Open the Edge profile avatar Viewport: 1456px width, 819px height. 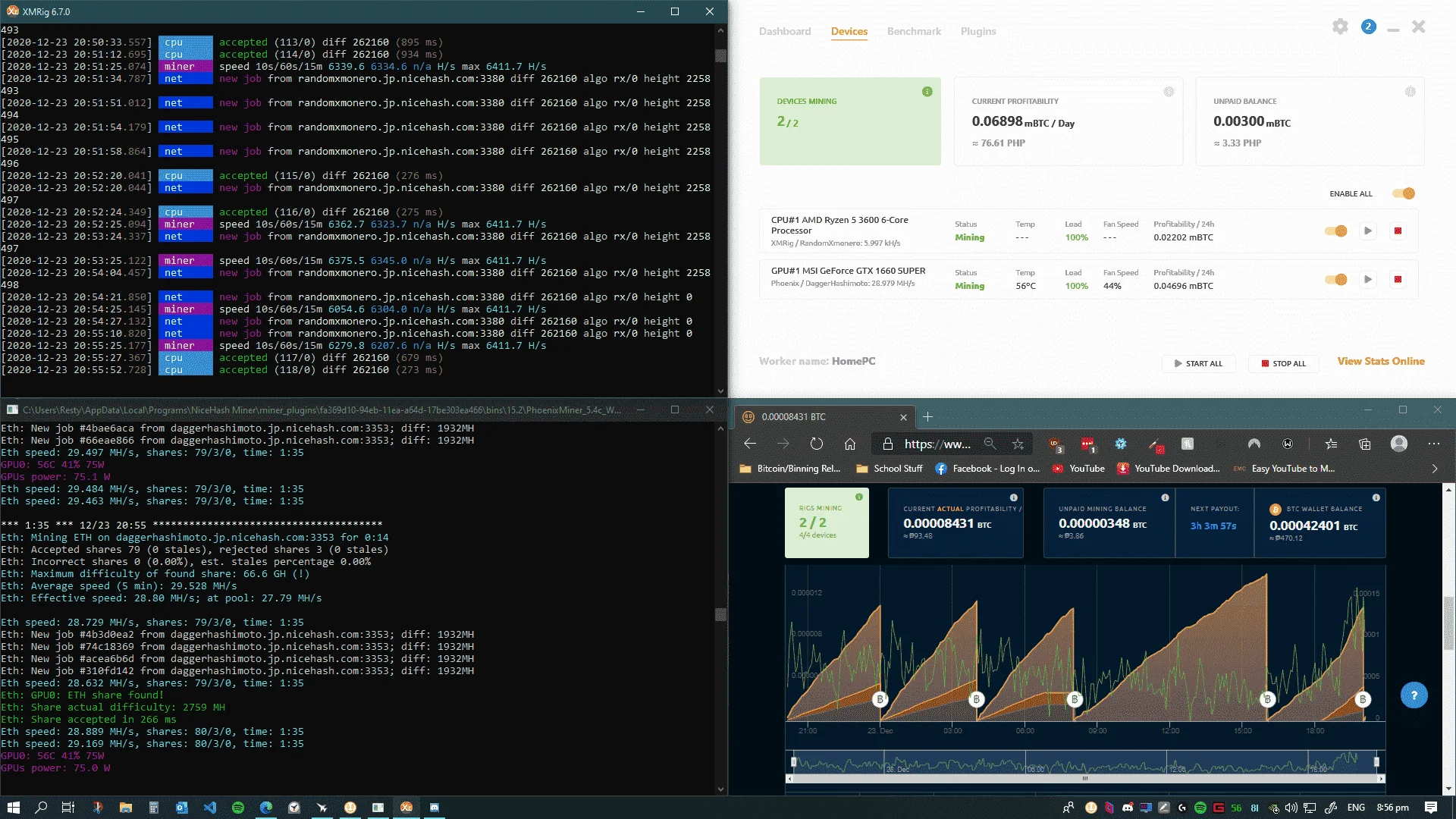tap(1399, 444)
